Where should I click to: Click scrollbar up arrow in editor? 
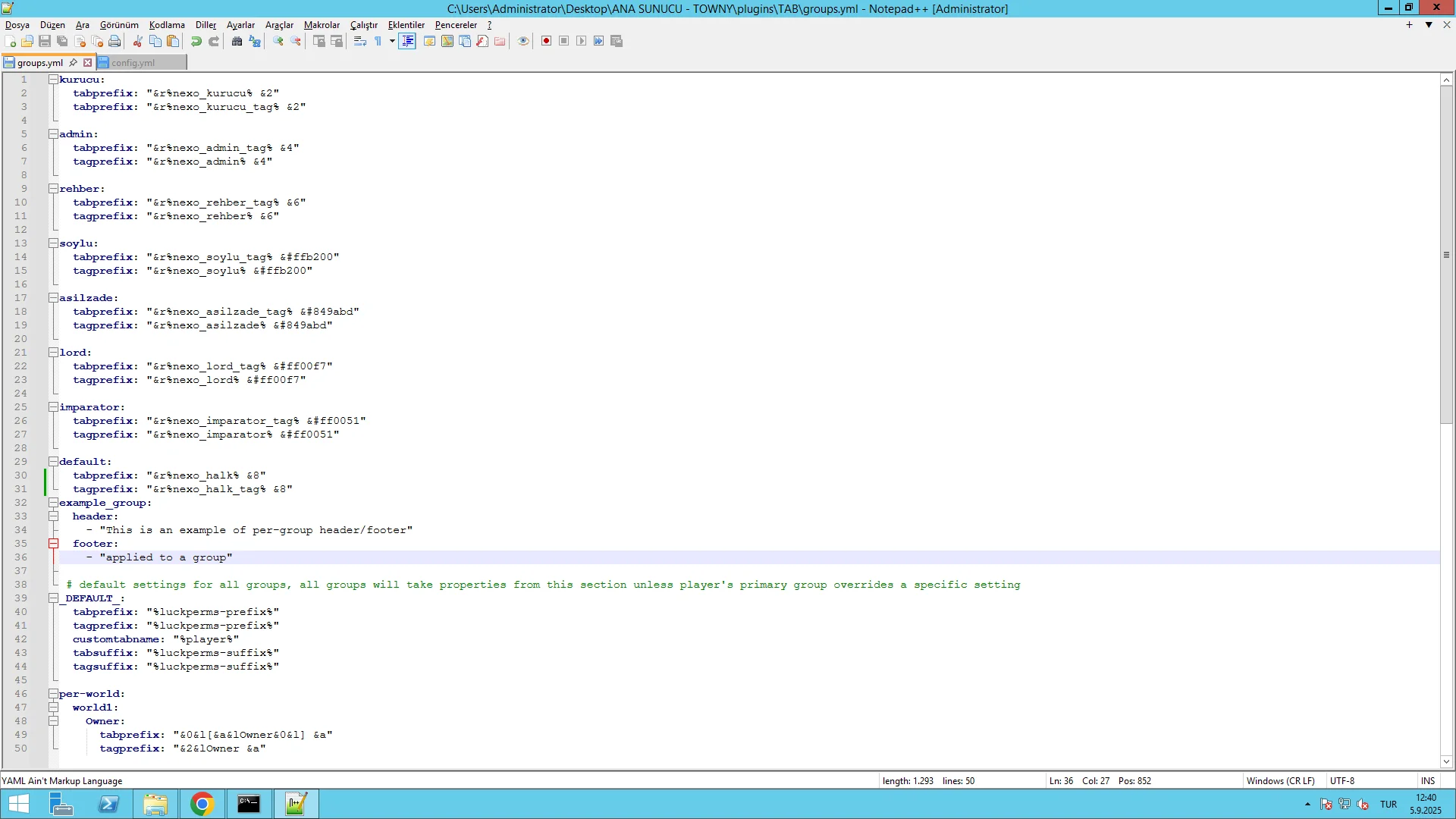[x=1446, y=80]
